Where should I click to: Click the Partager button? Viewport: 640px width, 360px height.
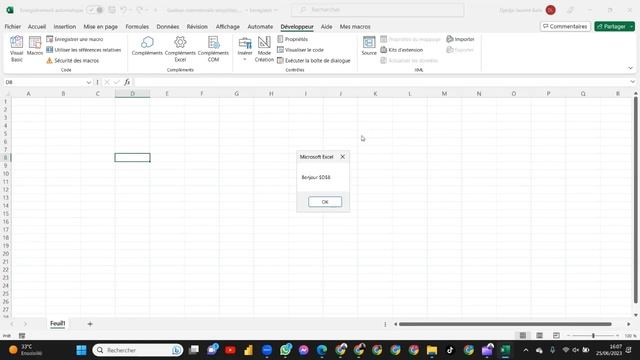click(611, 27)
